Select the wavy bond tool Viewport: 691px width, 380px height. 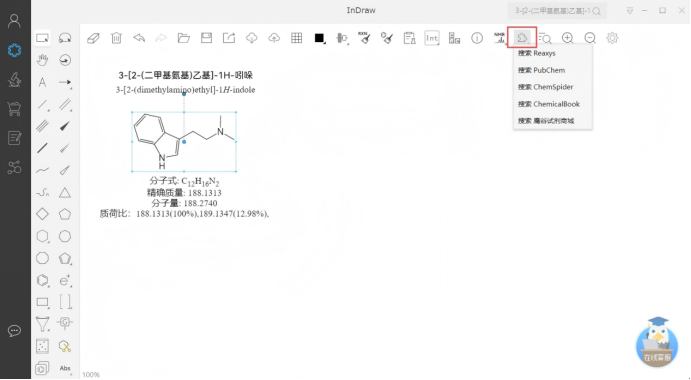(42, 170)
